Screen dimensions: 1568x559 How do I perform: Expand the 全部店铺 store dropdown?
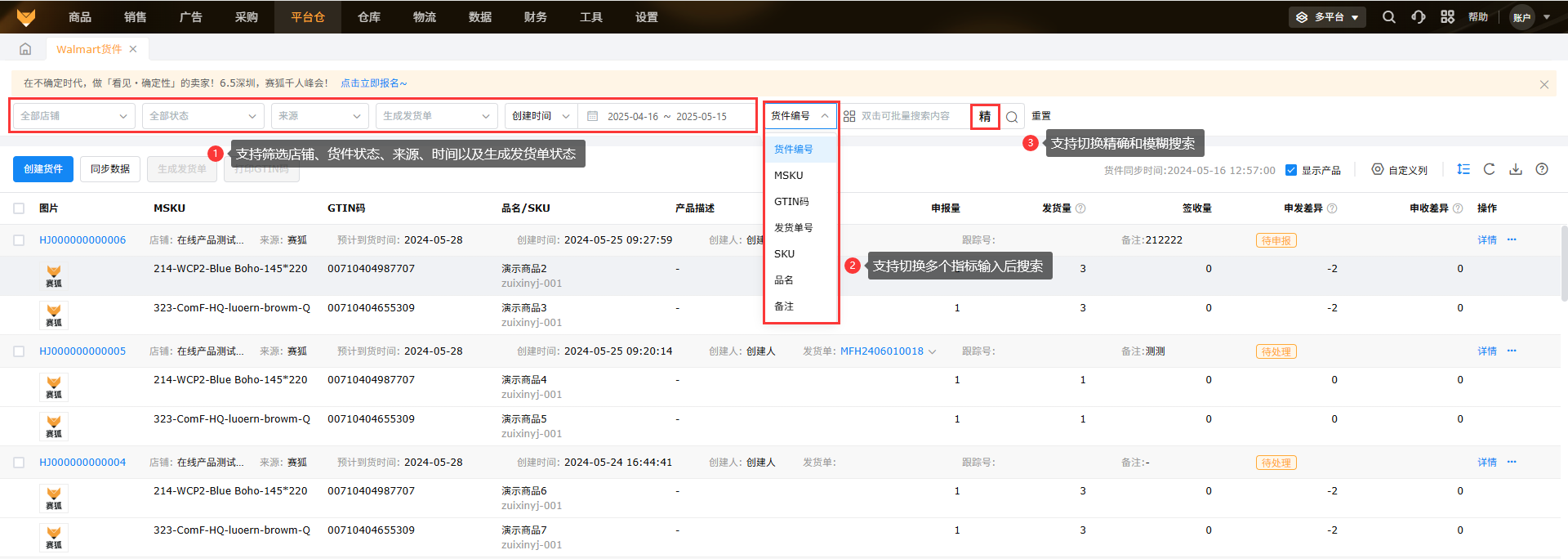(x=73, y=116)
